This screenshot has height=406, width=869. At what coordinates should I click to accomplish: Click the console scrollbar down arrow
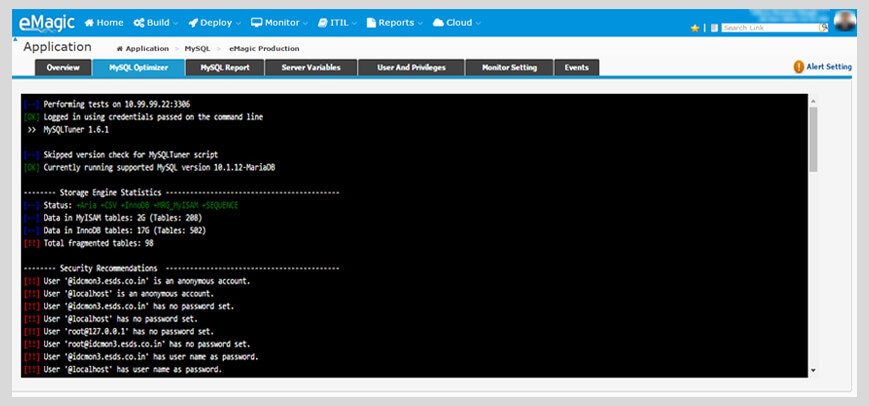tap(813, 370)
